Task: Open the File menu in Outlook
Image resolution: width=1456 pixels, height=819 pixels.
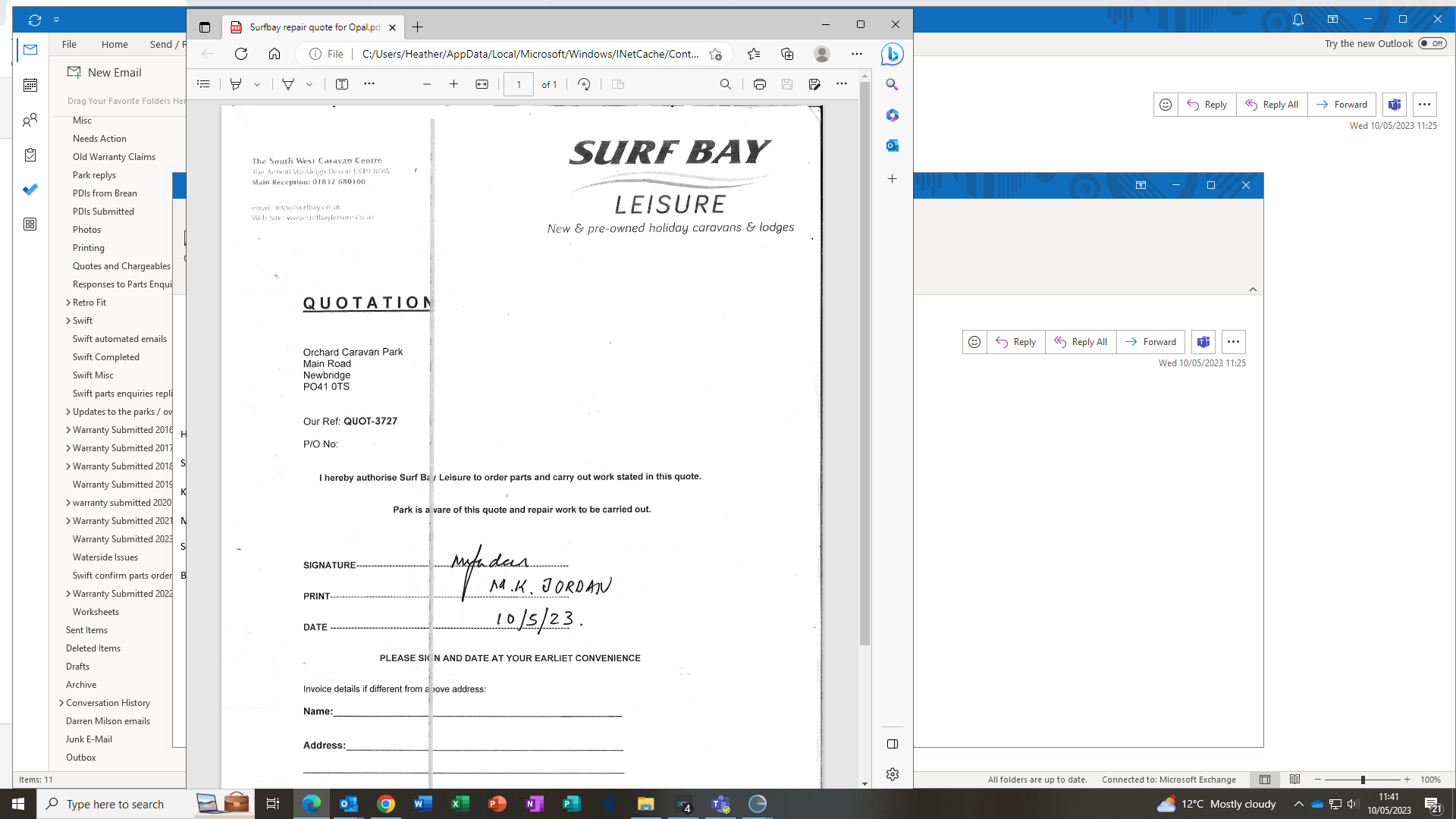Action: point(69,44)
